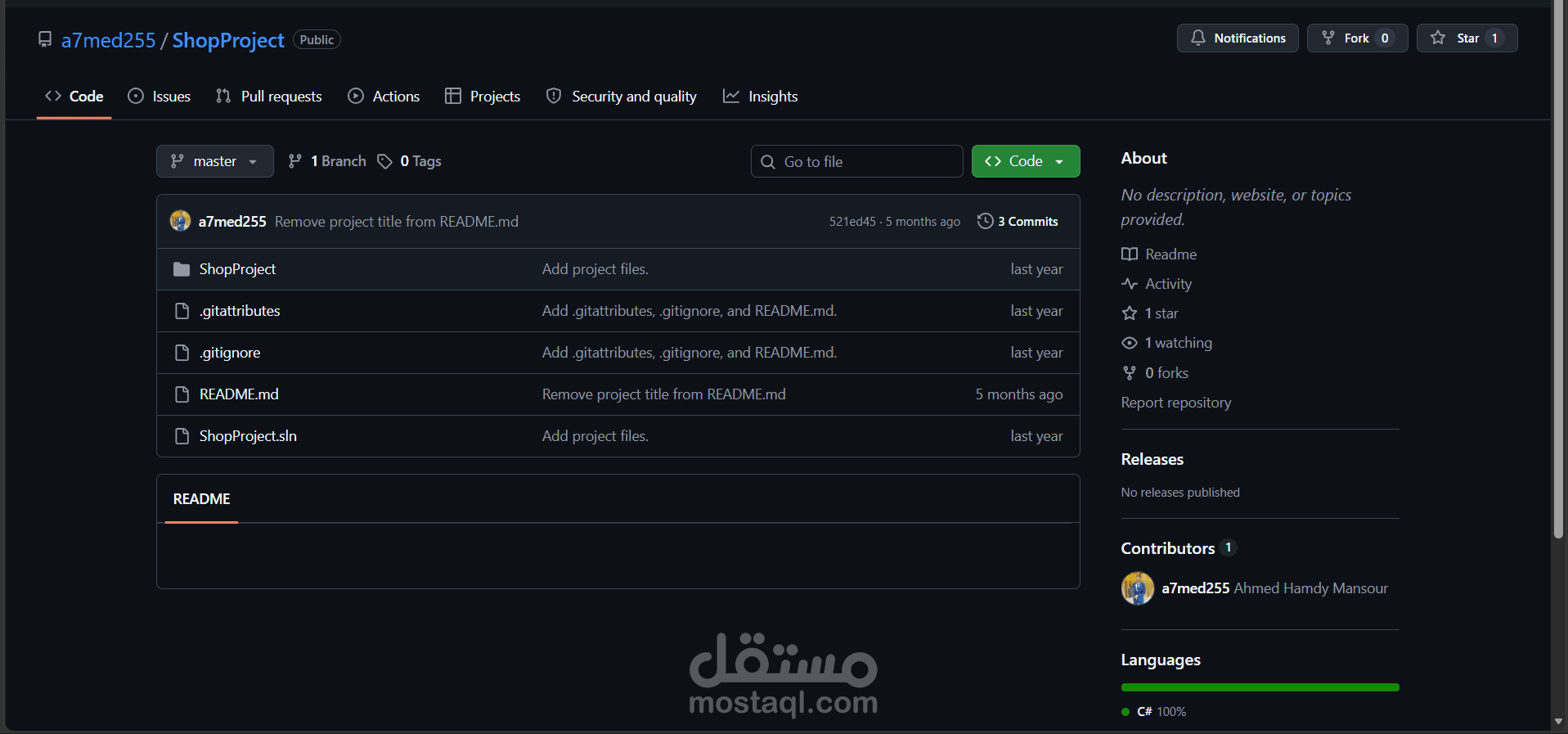Viewport: 1568px width, 734px height.
Task: Open the ShopProject.sln file
Action: point(248,436)
